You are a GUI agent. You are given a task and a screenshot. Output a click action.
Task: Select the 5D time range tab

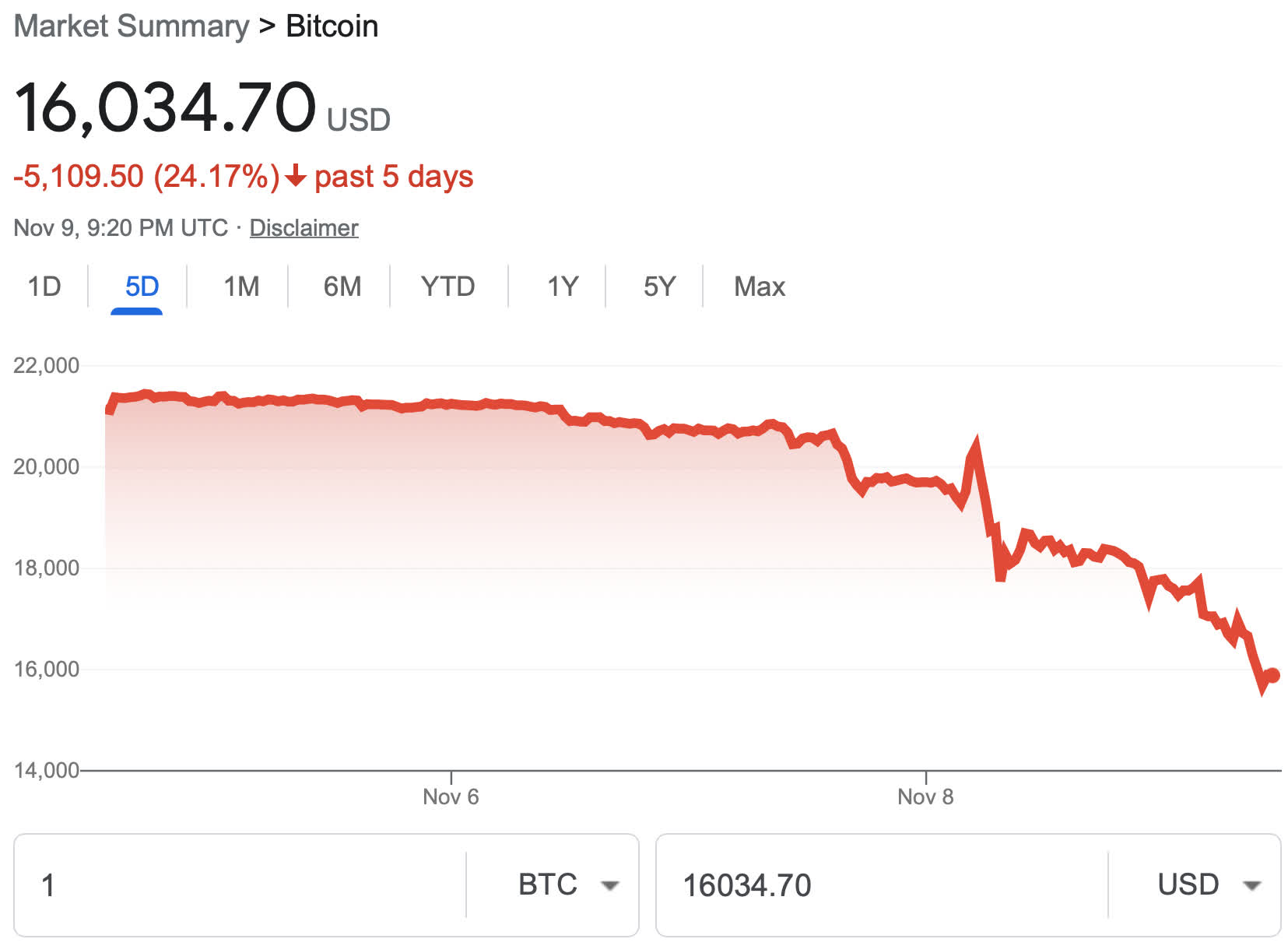[x=142, y=287]
